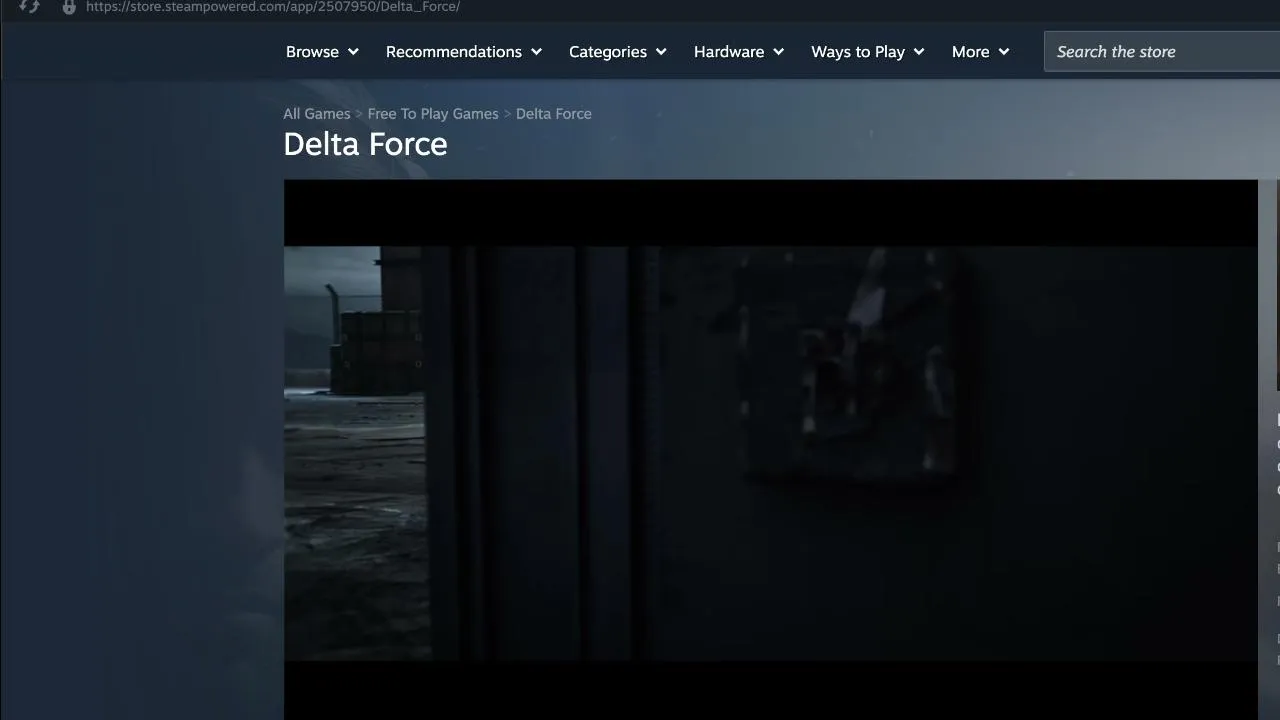Viewport: 1280px width, 720px height.
Task: Click the Delta Force trailer video
Action: (770, 450)
